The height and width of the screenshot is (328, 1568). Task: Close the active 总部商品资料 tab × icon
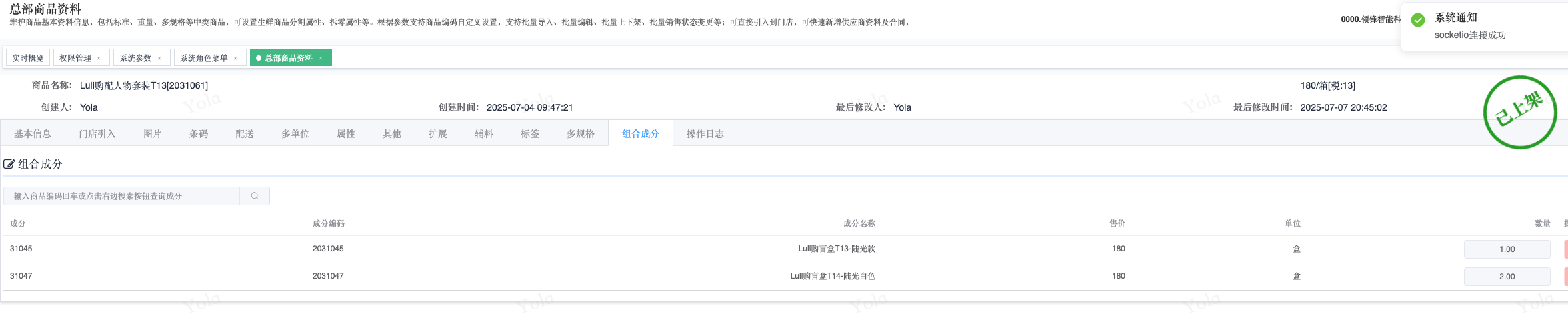[321, 59]
